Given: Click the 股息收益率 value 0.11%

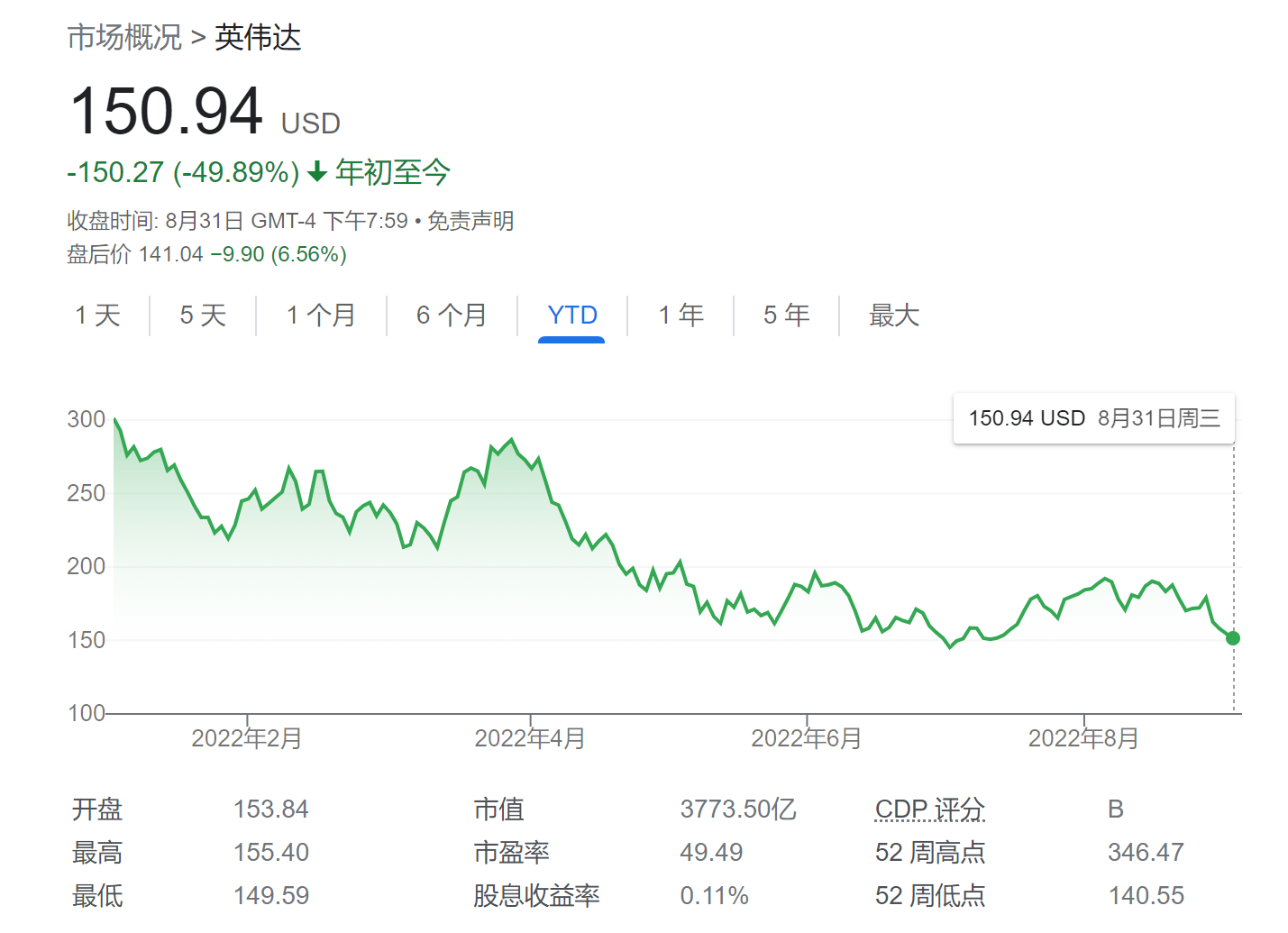Looking at the screenshot, I should pos(715,896).
